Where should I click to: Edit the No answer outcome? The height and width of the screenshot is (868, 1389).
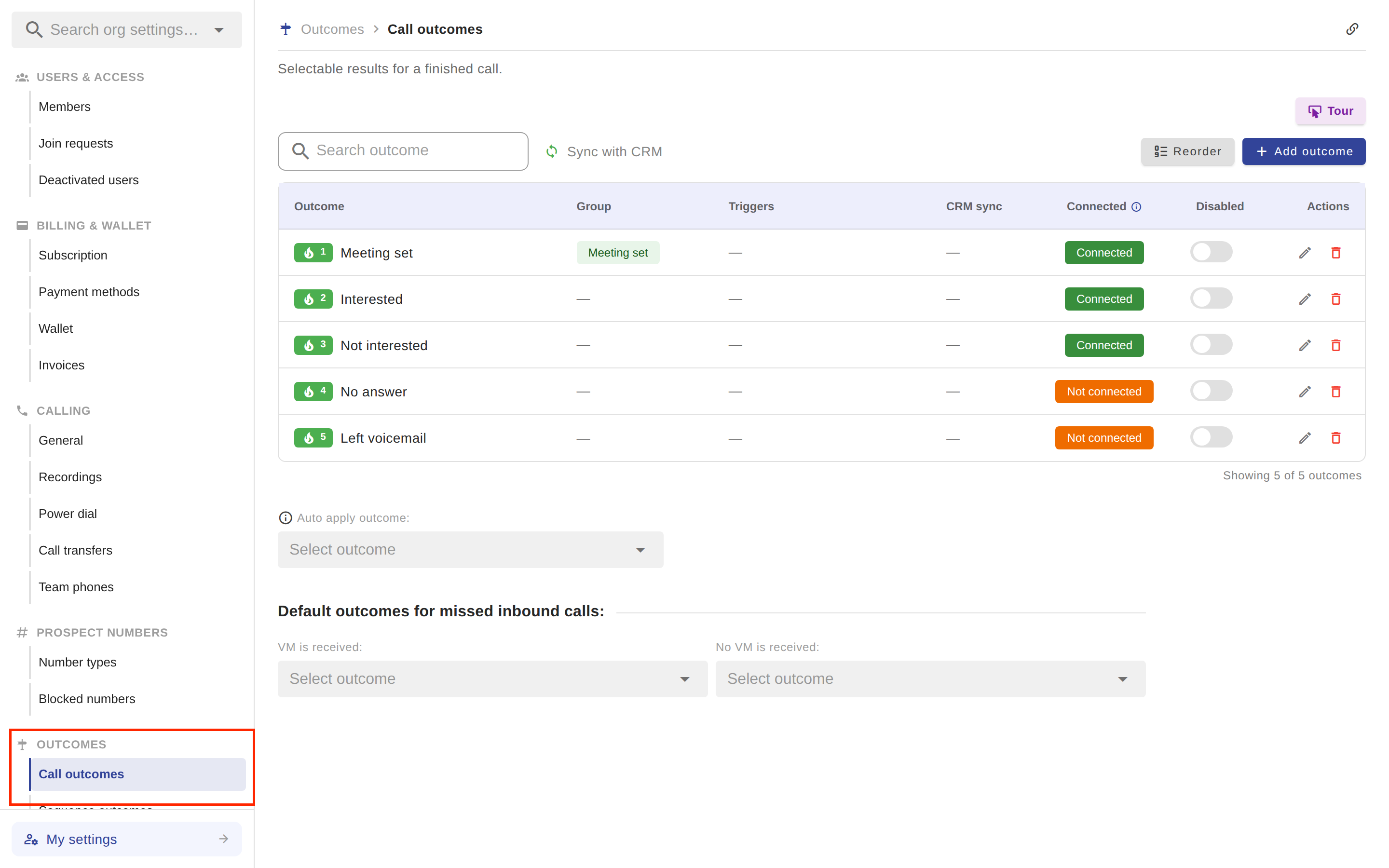coord(1305,392)
